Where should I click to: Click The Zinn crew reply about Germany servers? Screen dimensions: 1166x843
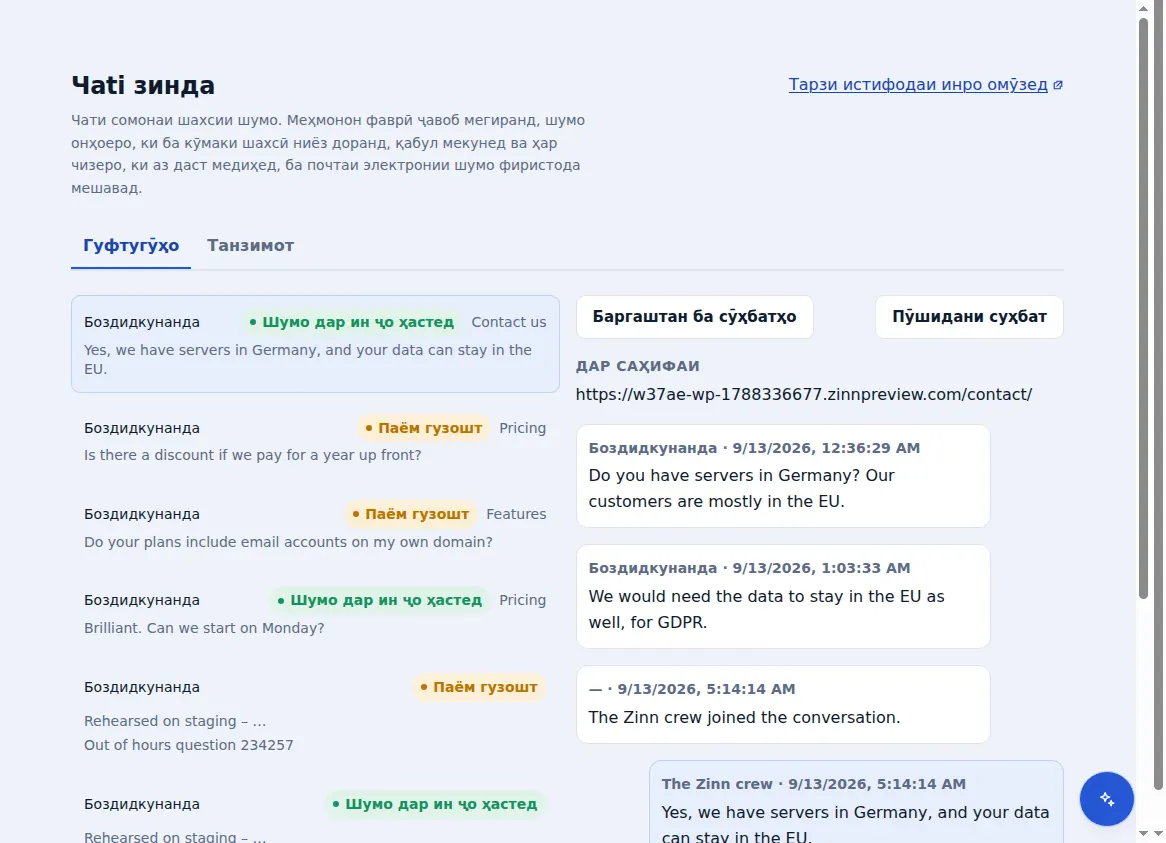pyautogui.click(x=856, y=803)
